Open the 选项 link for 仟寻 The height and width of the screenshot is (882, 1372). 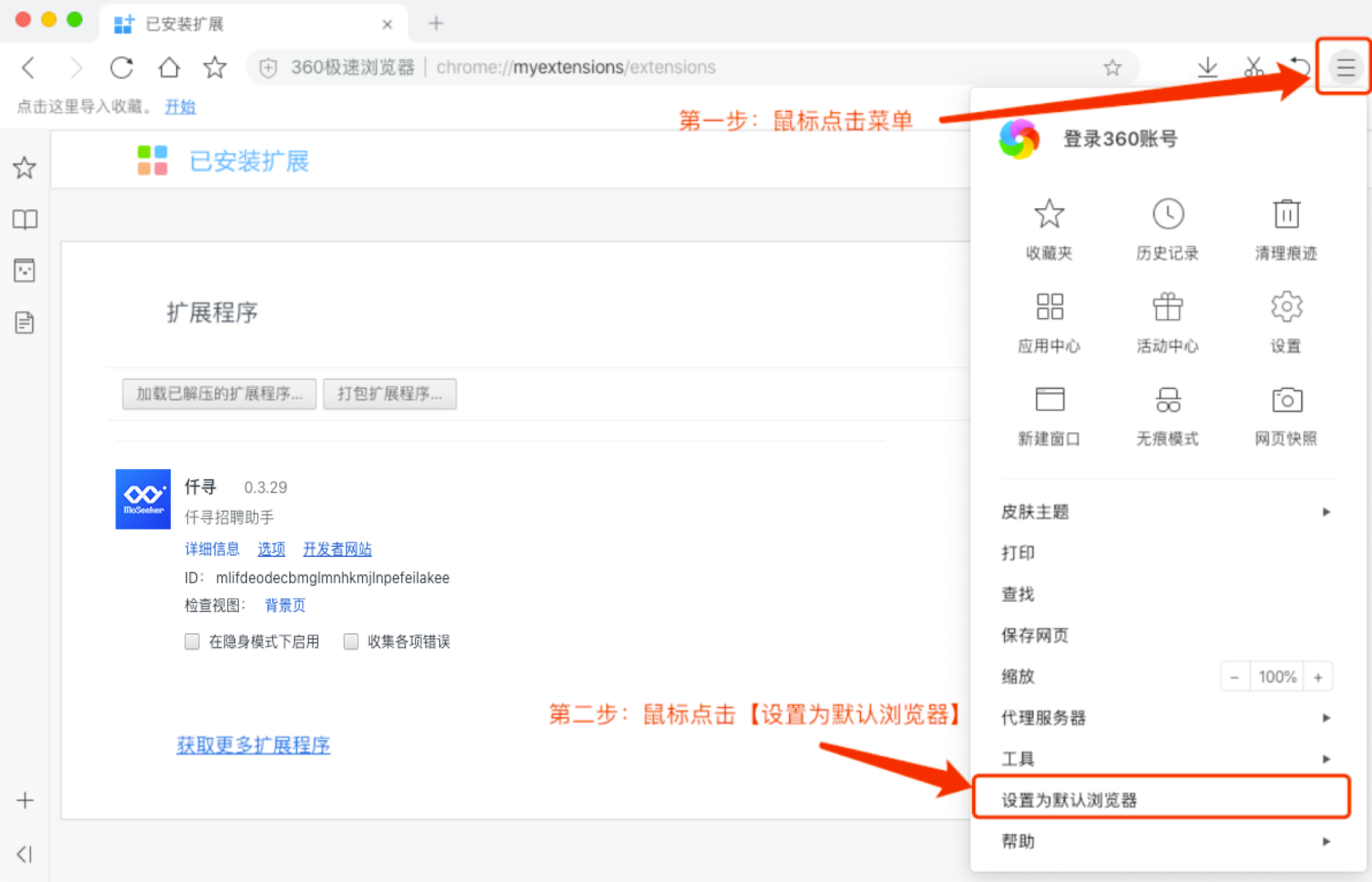272,549
